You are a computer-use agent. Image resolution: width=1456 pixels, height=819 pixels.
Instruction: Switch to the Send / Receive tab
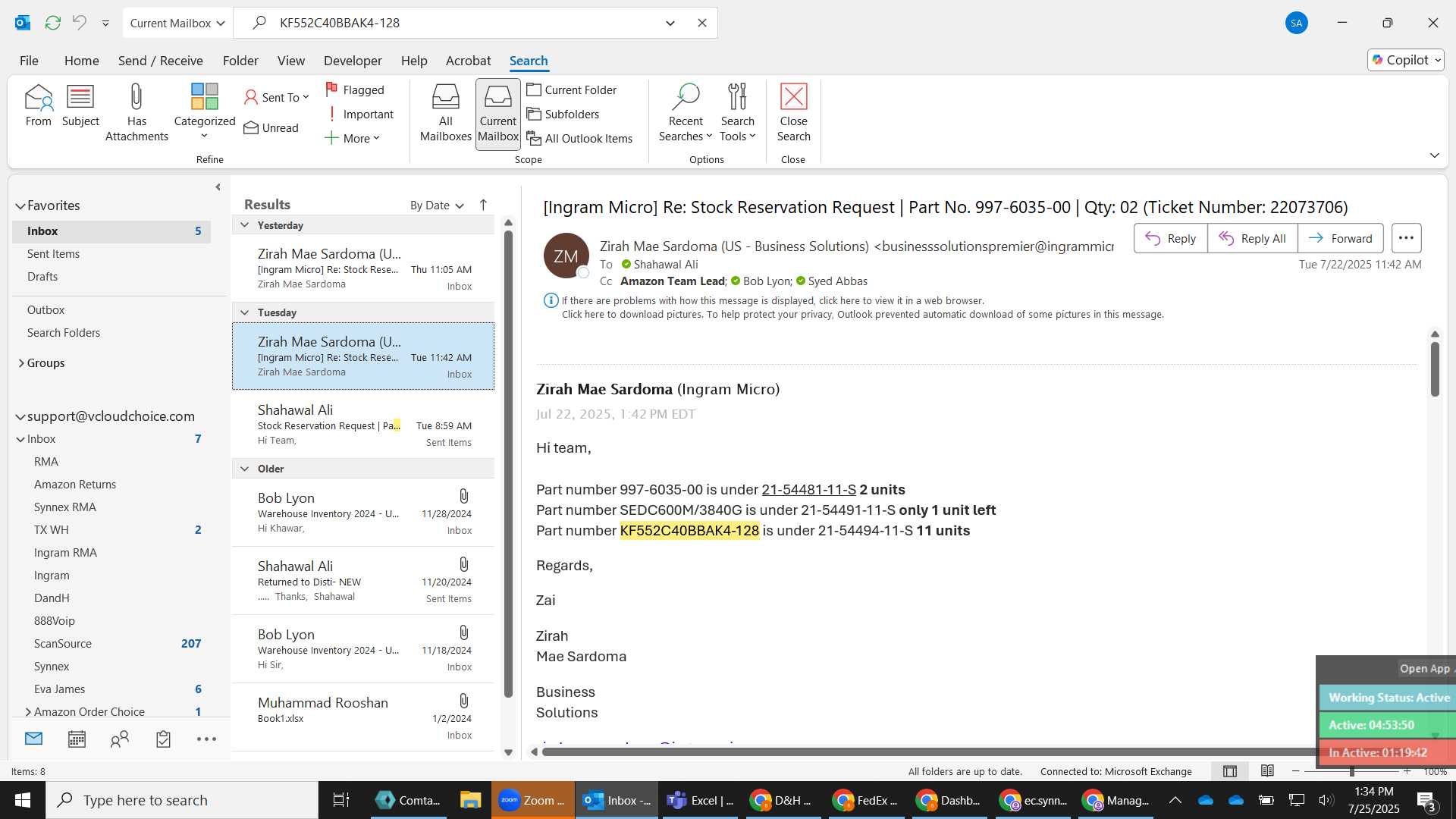tap(160, 60)
